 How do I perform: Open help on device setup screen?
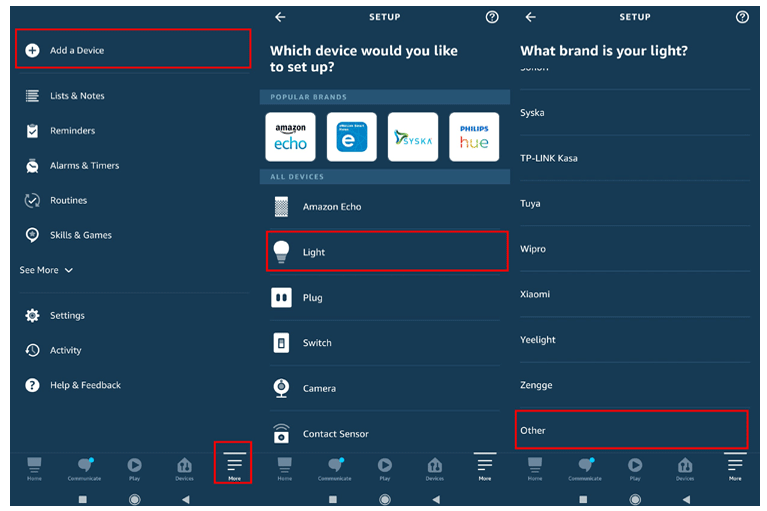(x=492, y=17)
